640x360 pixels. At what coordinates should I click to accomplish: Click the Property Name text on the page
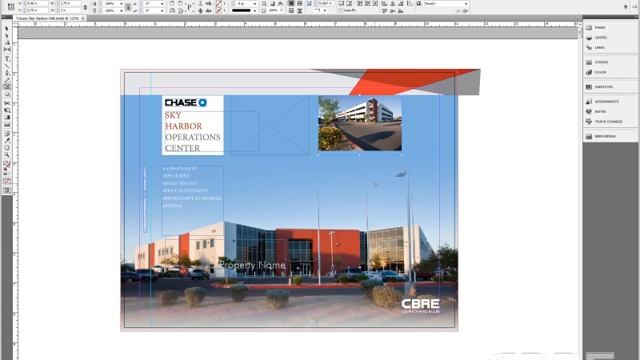(252, 265)
